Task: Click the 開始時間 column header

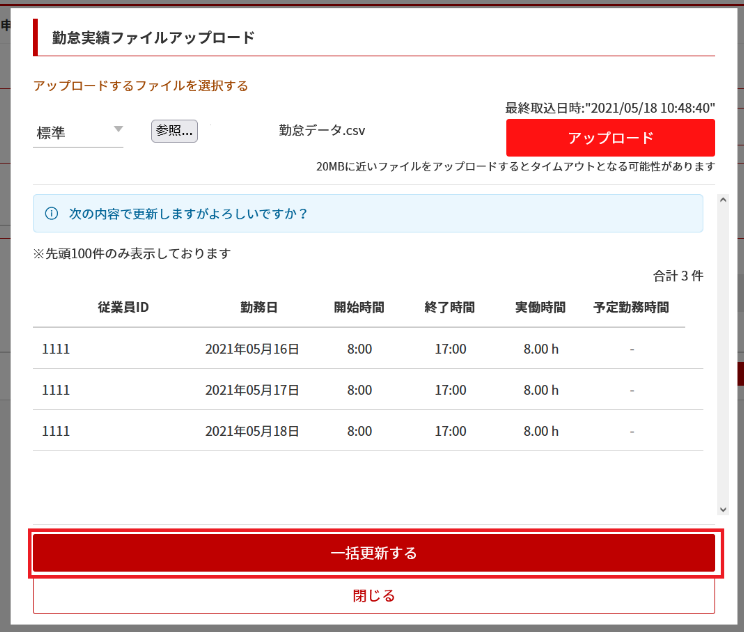Action: tap(359, 307)
